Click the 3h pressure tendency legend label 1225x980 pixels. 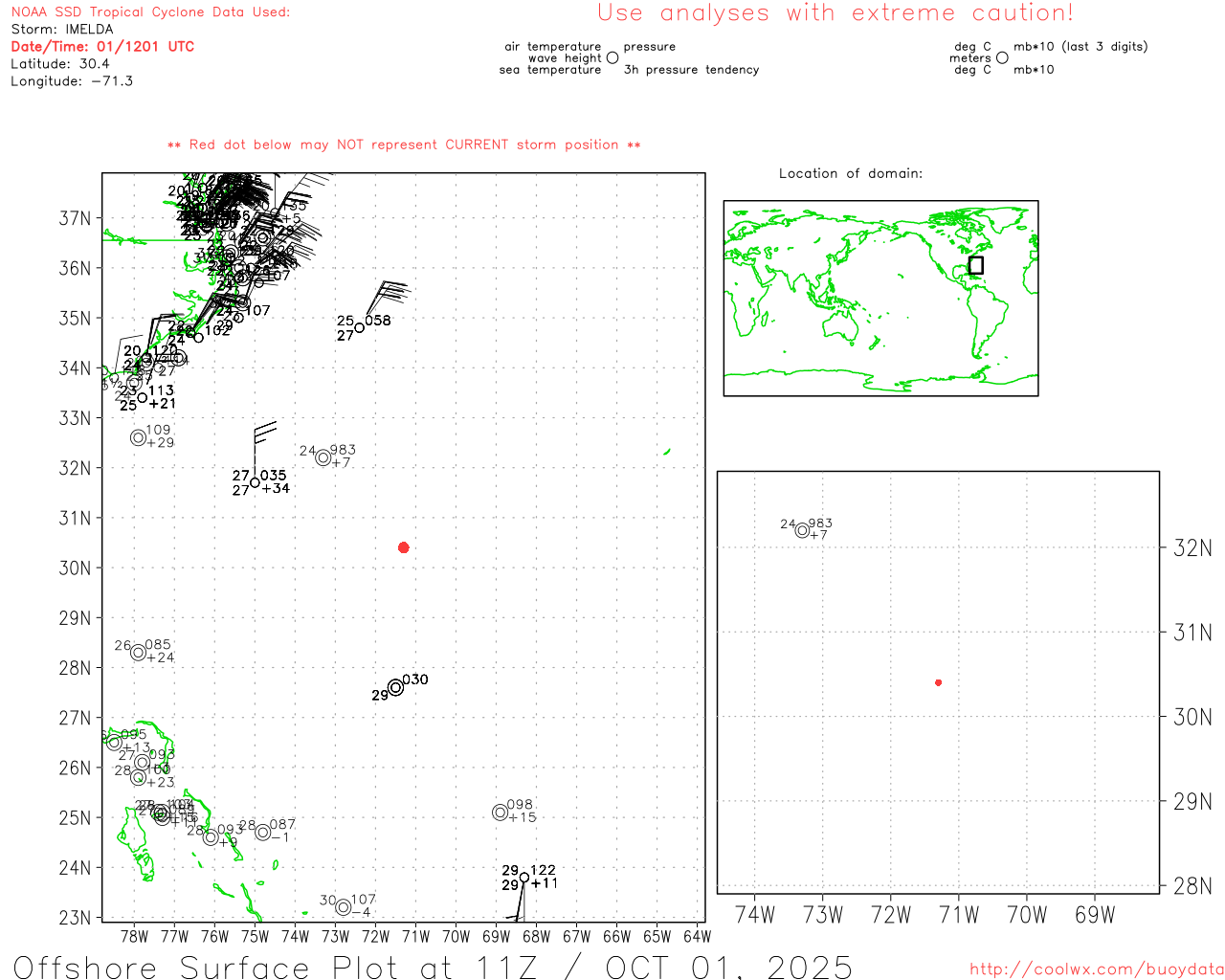pos(691,70)
